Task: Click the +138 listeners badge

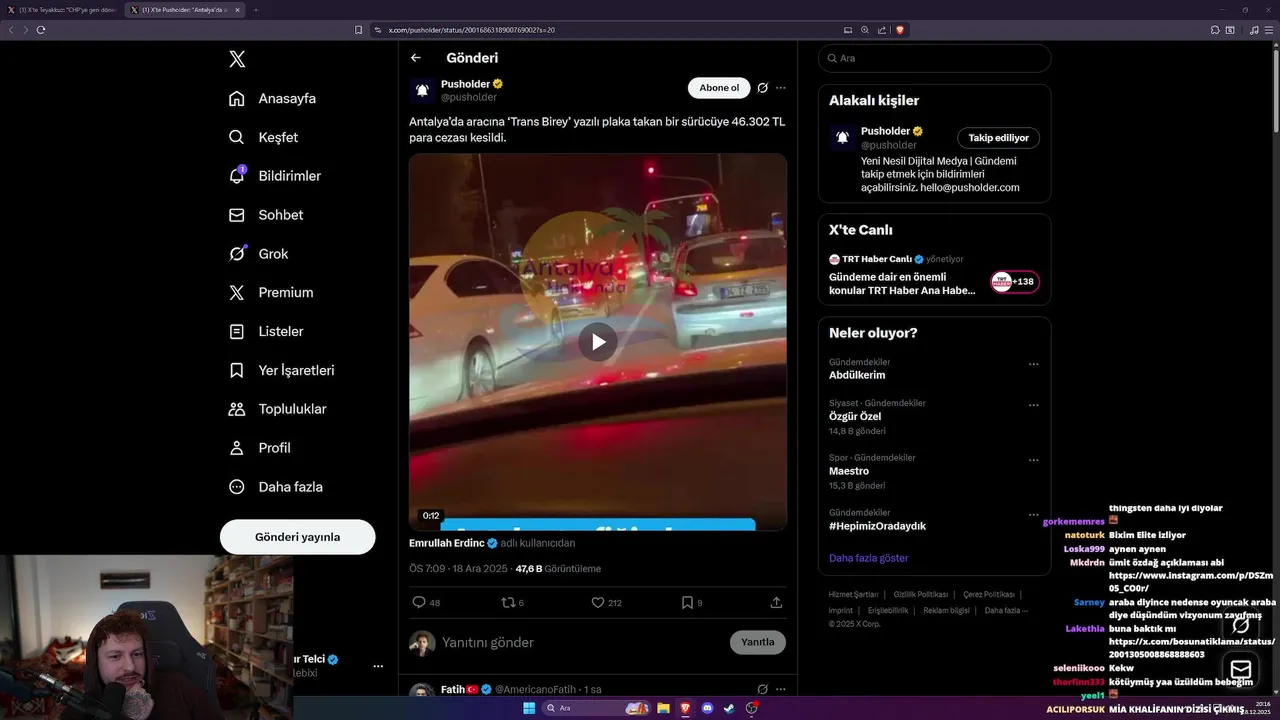Action: click(1014, 282)
